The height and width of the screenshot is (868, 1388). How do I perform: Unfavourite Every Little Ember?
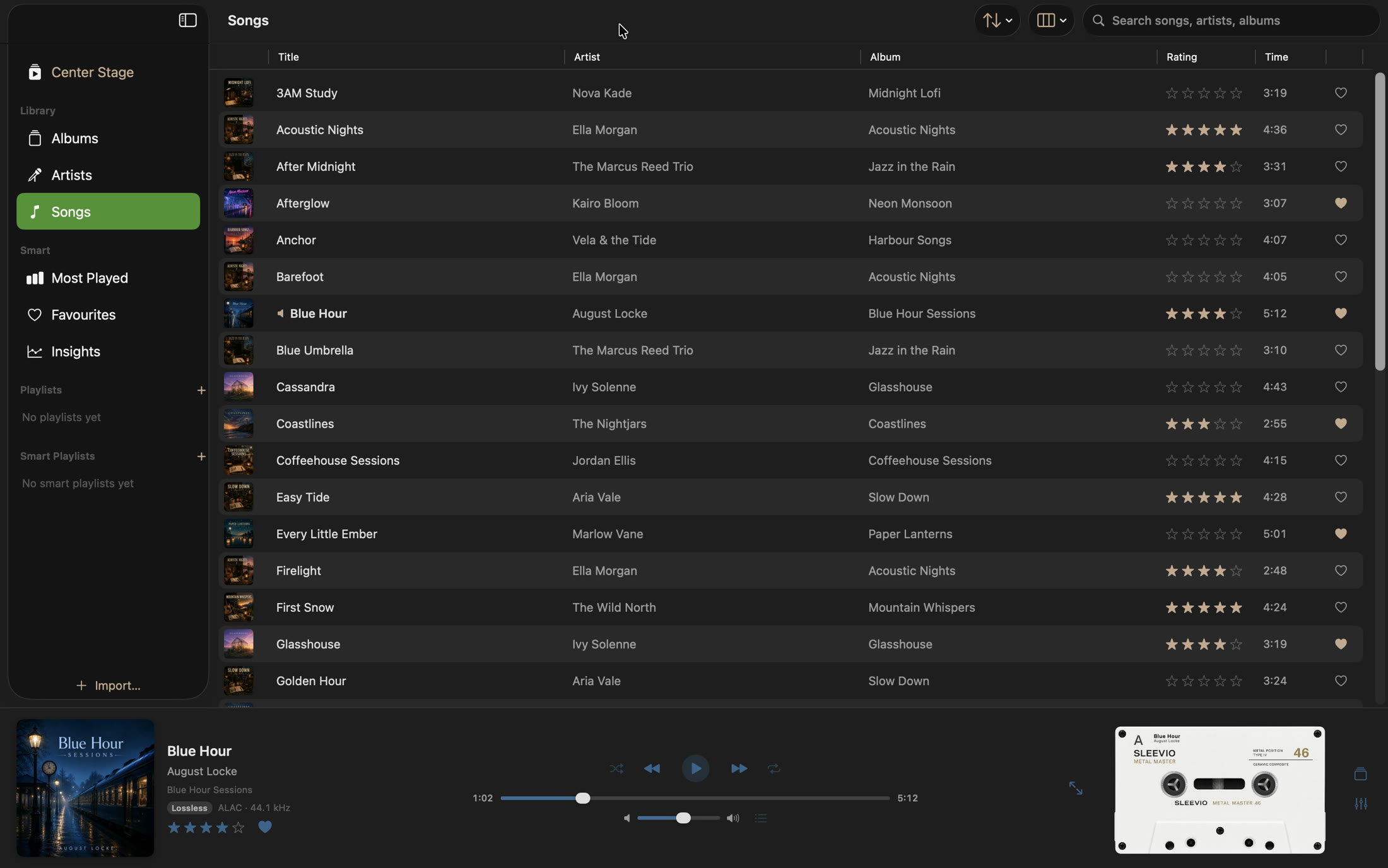point(1341,534)
